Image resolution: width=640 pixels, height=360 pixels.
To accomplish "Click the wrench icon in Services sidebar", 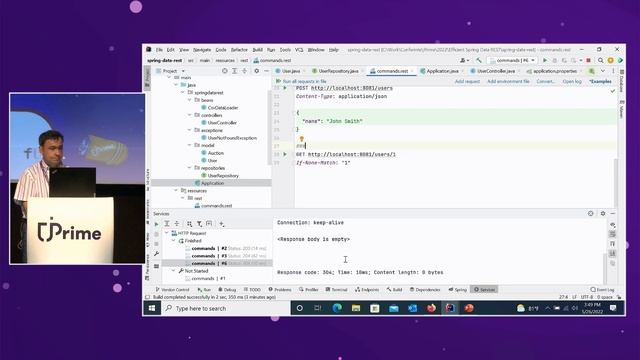I will point(156,254).
